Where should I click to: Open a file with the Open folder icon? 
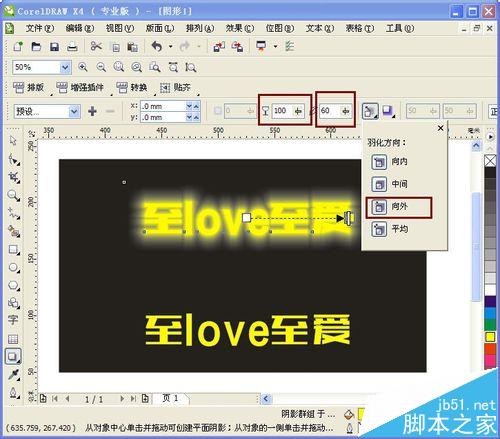36,46
